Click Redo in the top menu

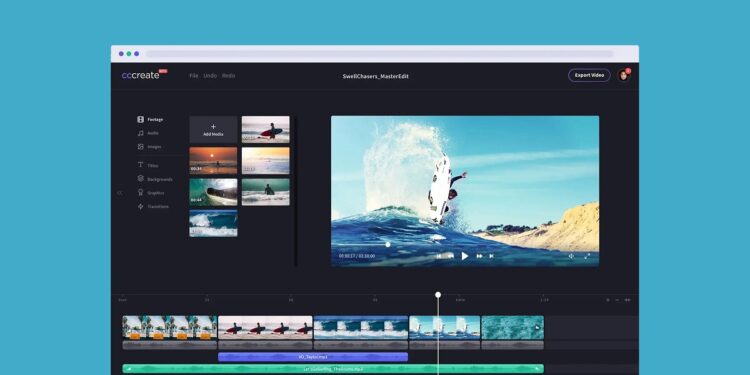tap(228, 76)
